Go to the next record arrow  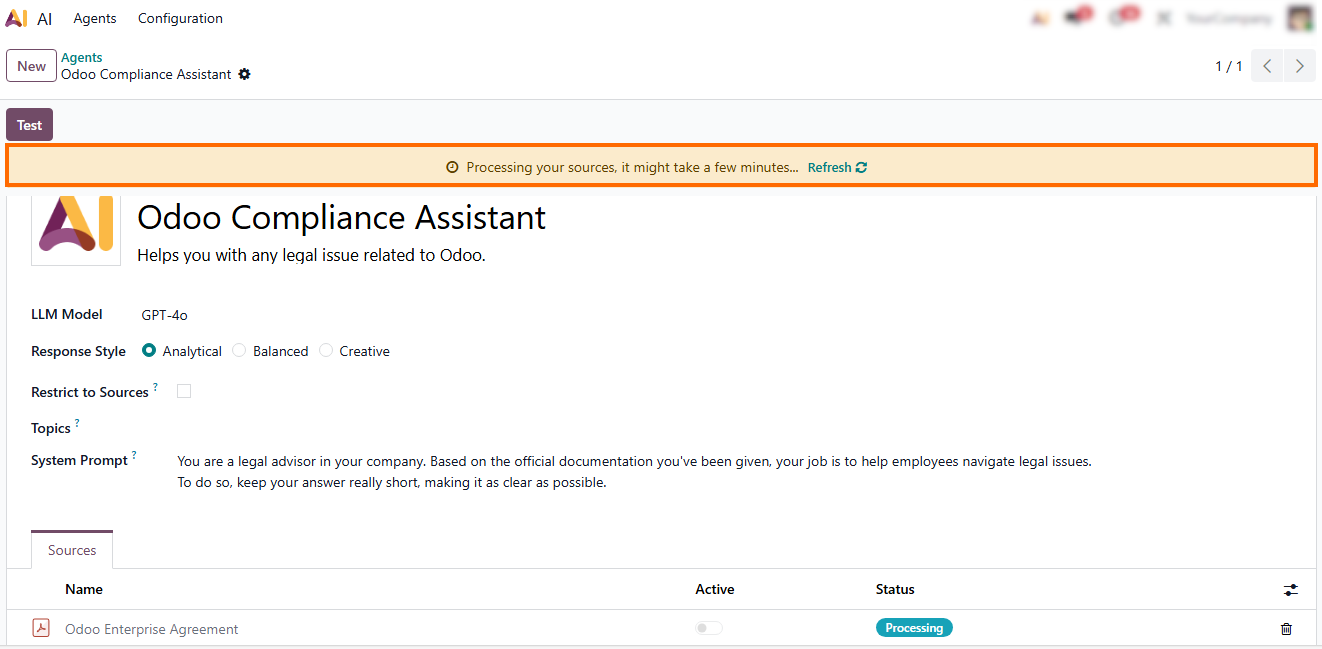pos(1299,66)
